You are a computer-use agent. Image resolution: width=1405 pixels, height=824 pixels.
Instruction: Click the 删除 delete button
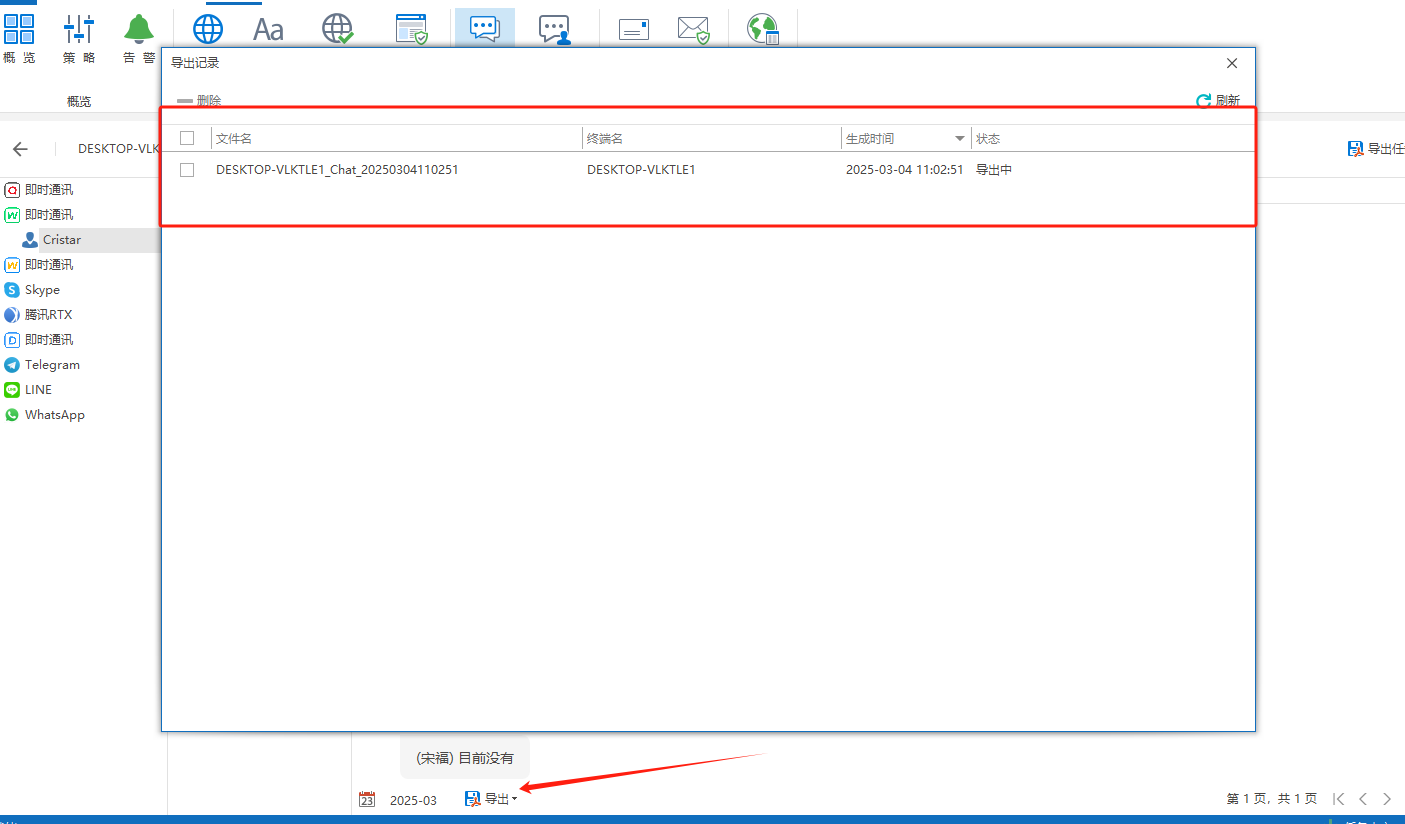[199, 101]
